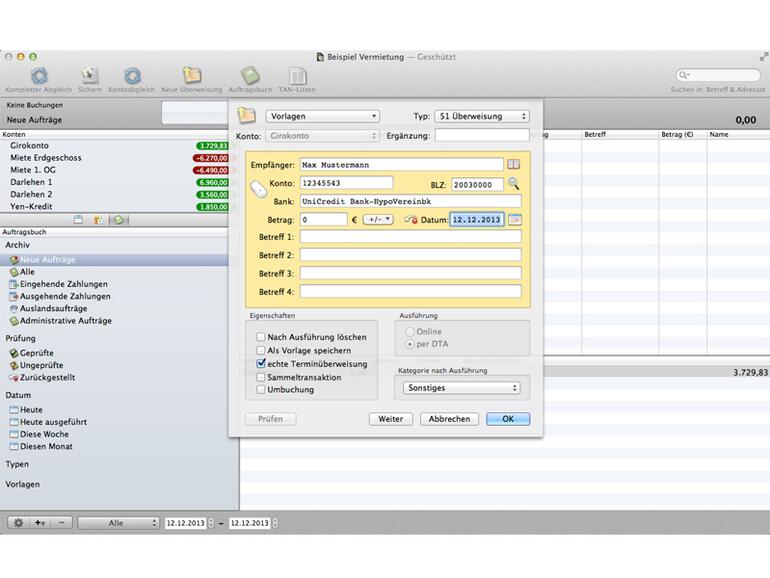Enable Nach Ausführung löschen checkbox
This screenshot has height=578, width=770.
pyautogui.click(x=261, y=338)
